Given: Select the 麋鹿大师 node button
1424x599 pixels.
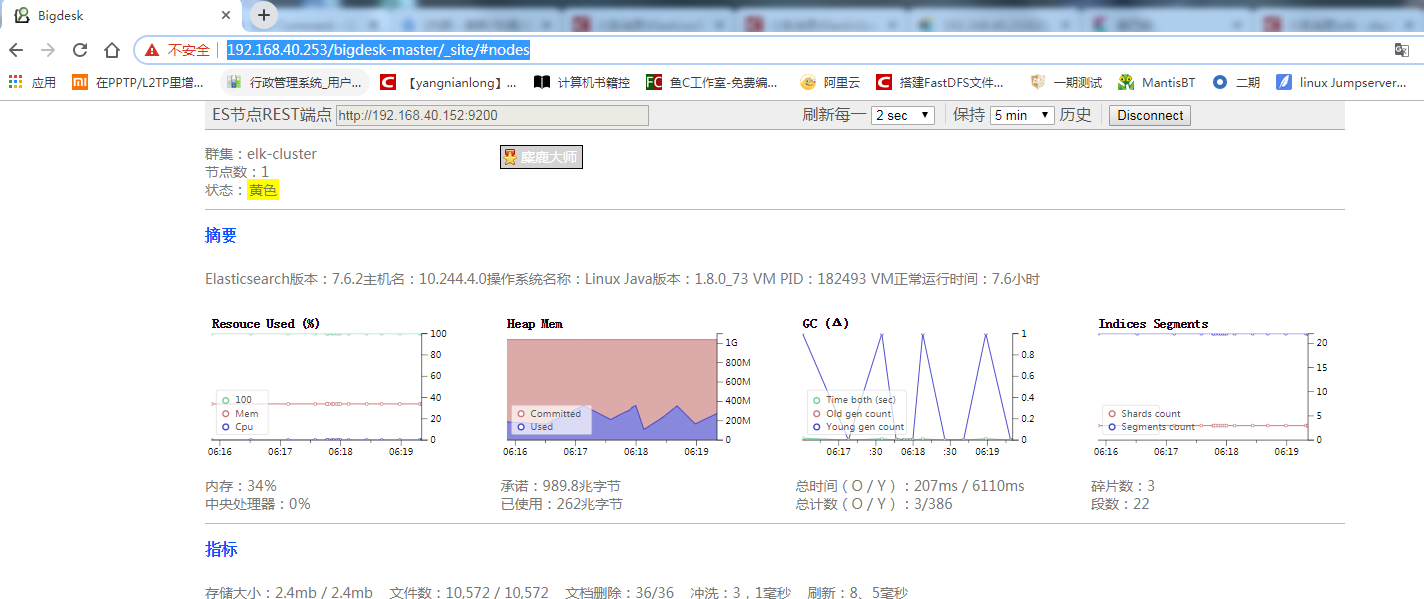Looking at the screenshot, I should tap(541, 157).
